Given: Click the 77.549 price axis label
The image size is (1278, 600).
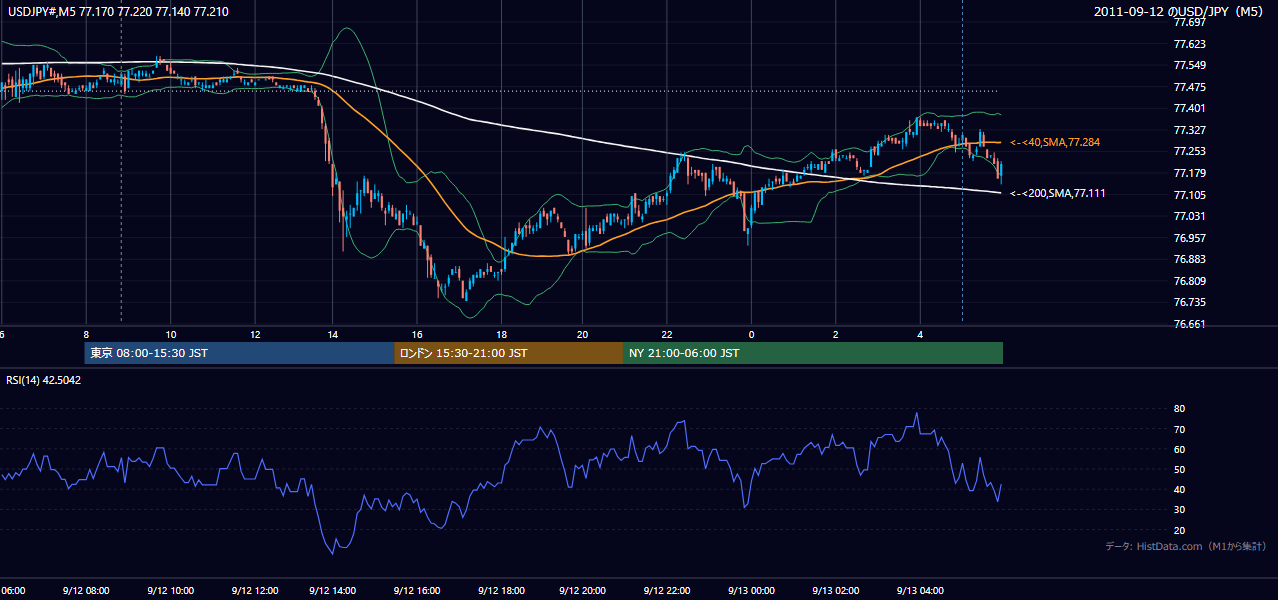Looking at the screenshot, I should [1190, 65].
